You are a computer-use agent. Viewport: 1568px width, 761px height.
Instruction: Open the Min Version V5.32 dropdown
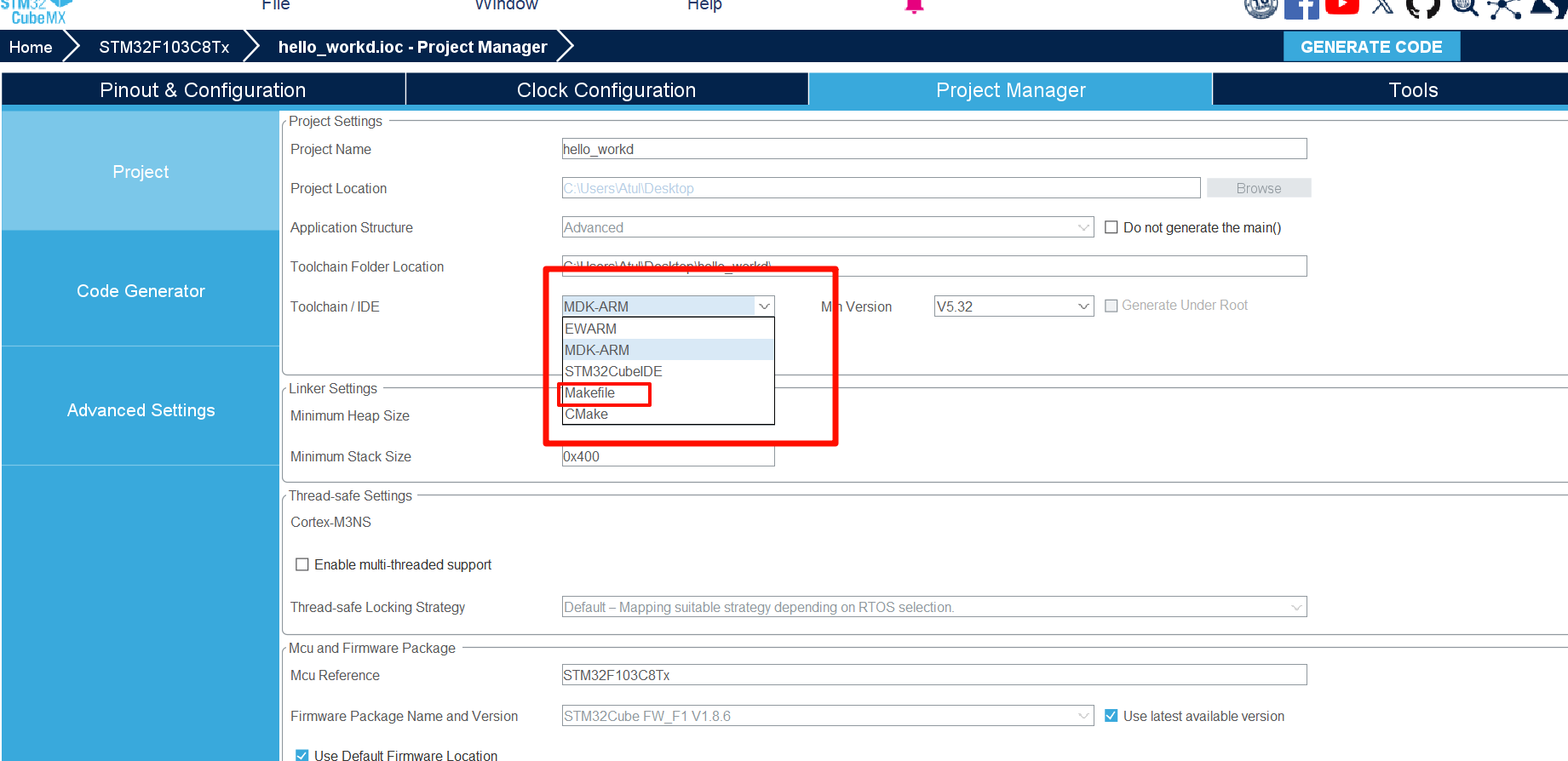click(1014, 306)
